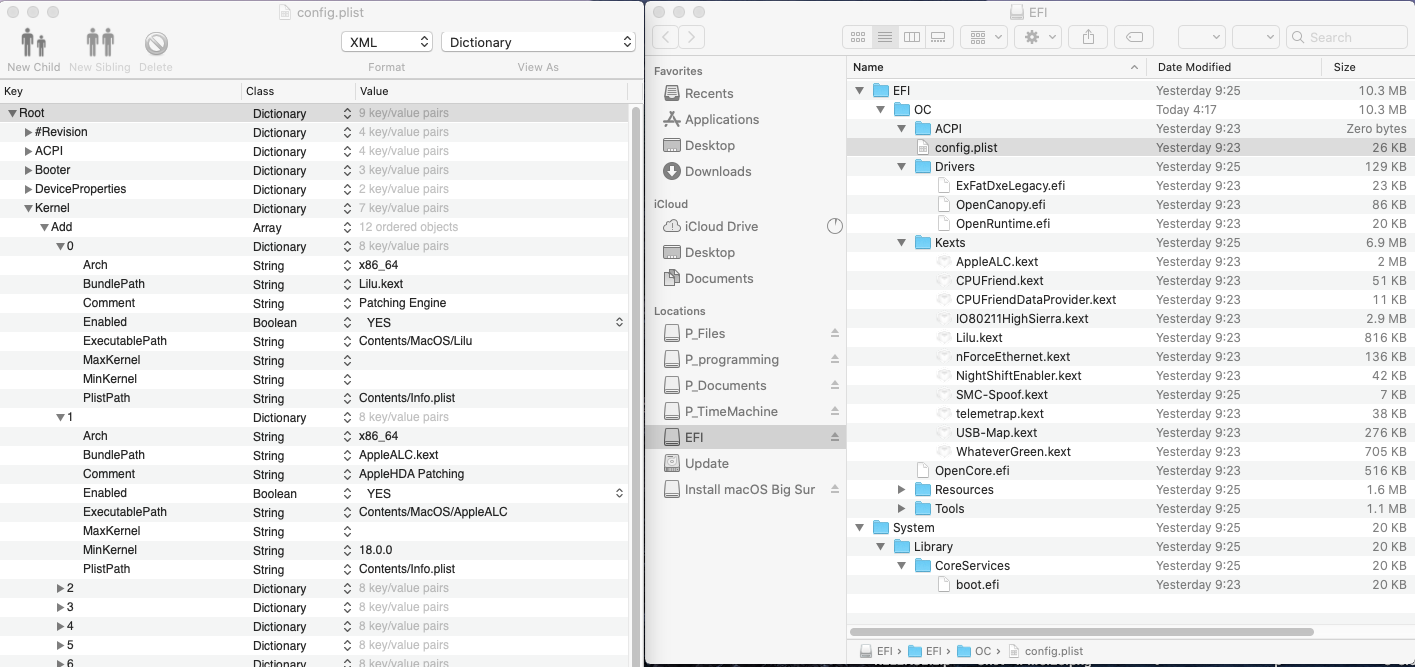Image resolution: width=1415 pixels, height=667 pixels.
Task: Collapse the Add array
Action: click(44, 227)
